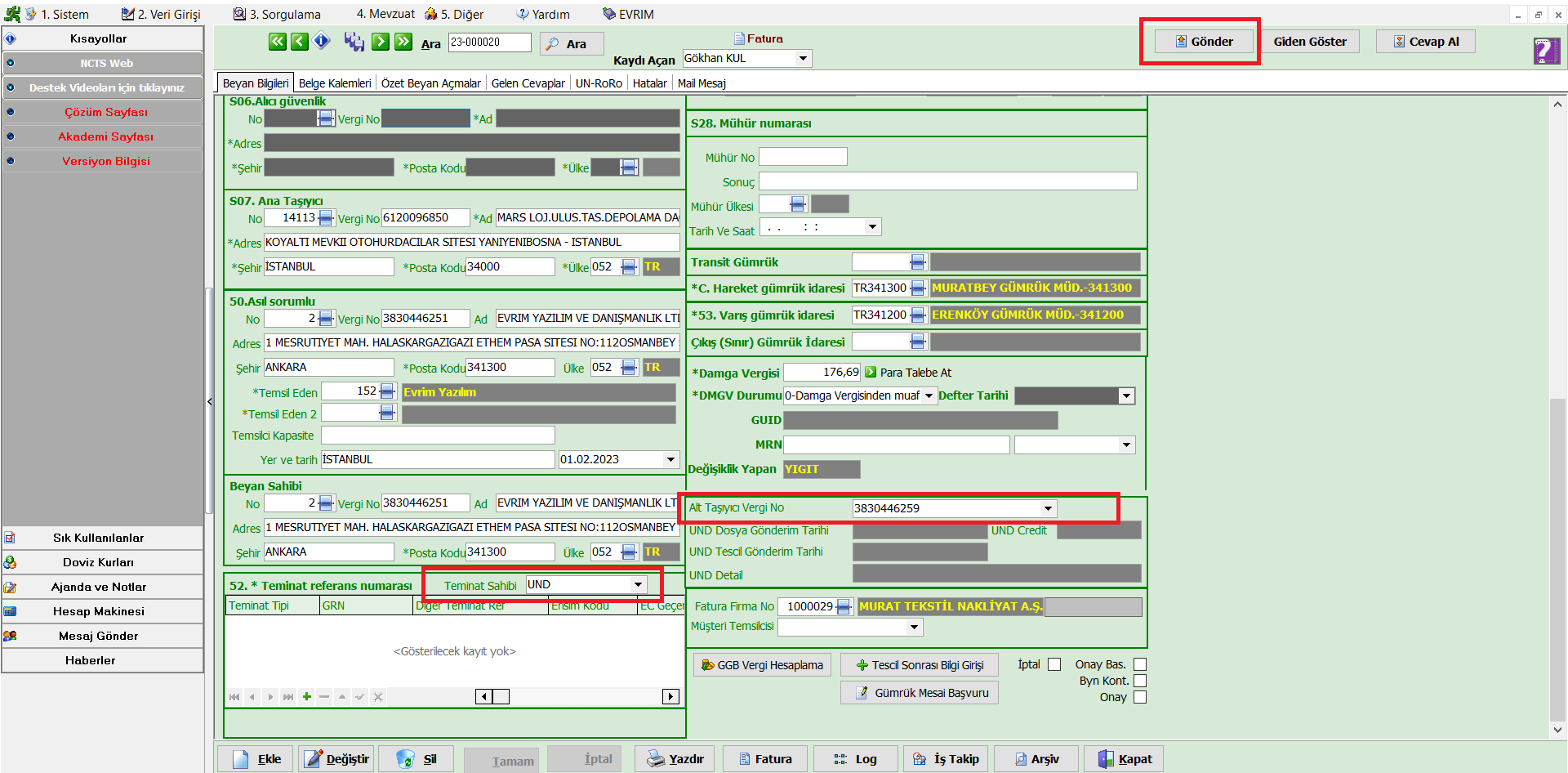This screenshot has width=1568, height=773.
Task: Open lookup next to Varış gümrük TR341200
Action: [918, 315]
